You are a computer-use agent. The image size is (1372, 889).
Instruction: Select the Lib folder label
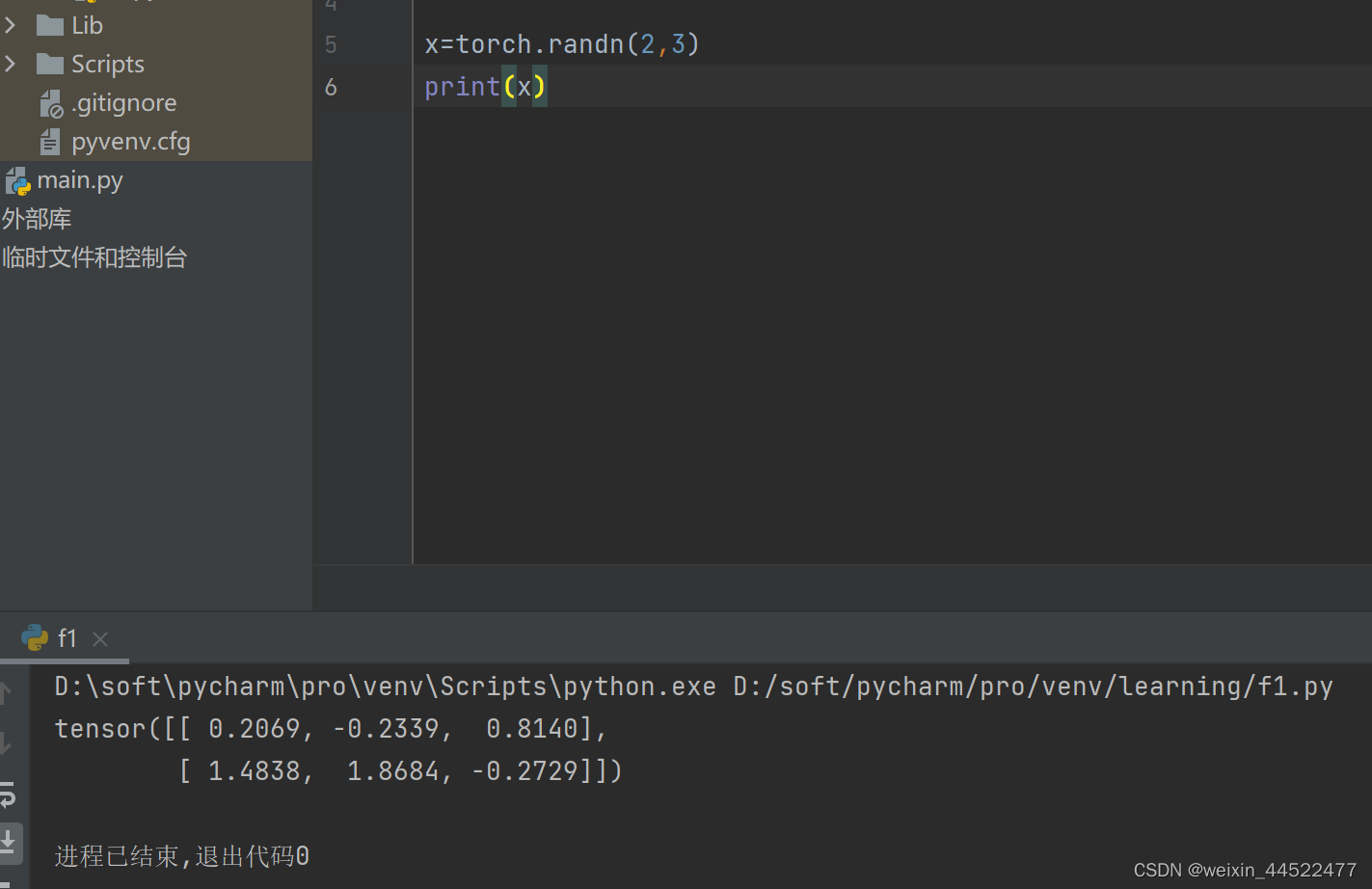(87, 25)
